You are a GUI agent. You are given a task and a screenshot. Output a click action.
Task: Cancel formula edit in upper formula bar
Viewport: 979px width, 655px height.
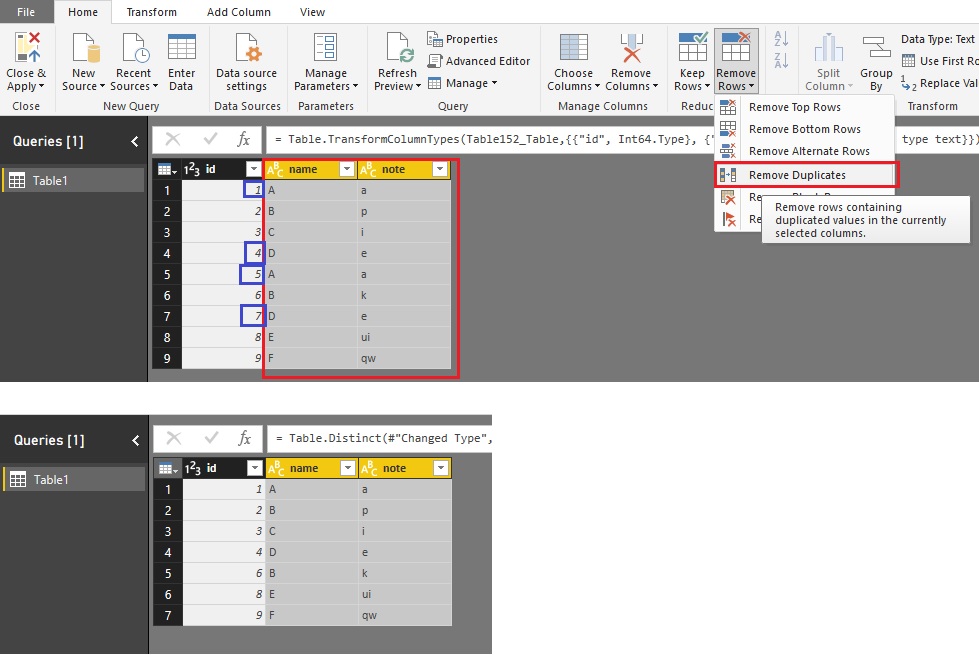tap(173, 139)
